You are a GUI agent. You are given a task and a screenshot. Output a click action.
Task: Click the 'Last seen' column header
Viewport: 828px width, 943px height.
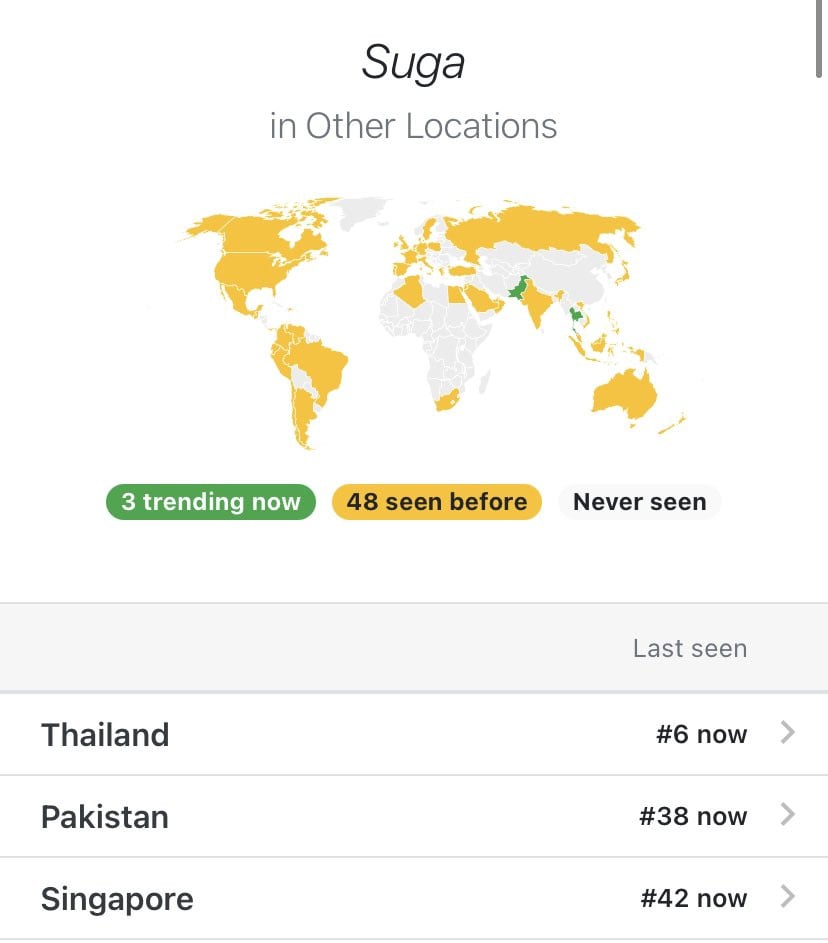(690, 648)
